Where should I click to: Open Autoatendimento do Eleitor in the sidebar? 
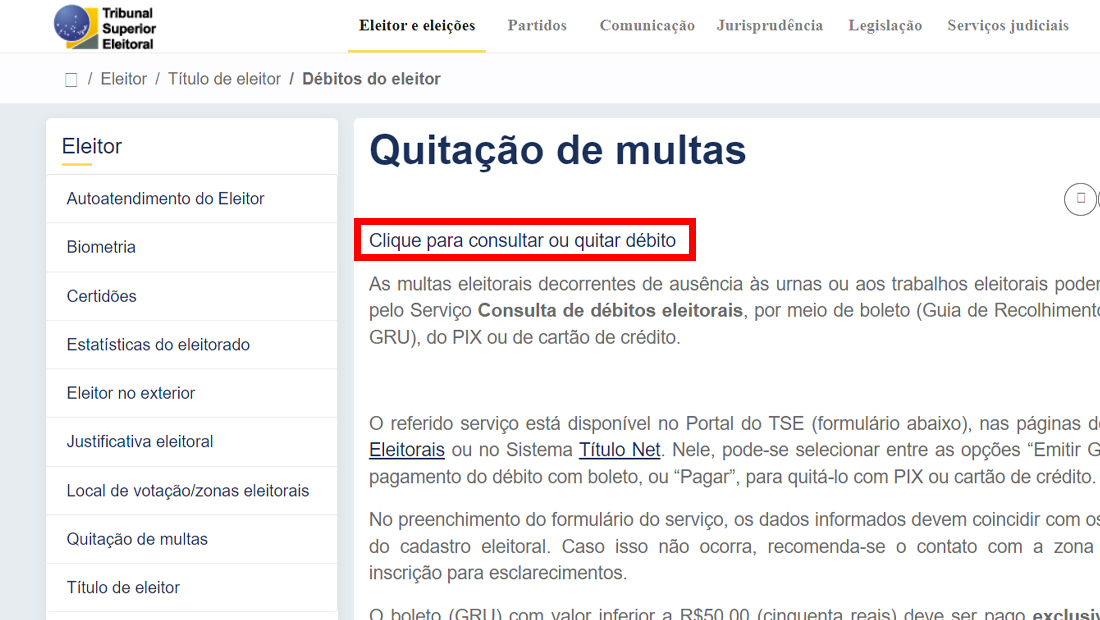(165, 199)
